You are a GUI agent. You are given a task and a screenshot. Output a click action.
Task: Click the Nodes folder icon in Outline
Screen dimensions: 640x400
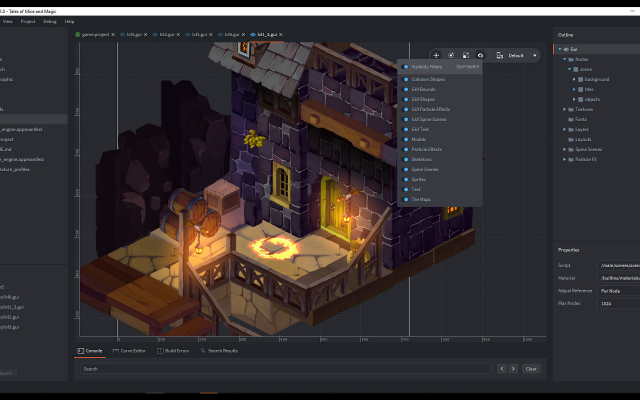571,59
